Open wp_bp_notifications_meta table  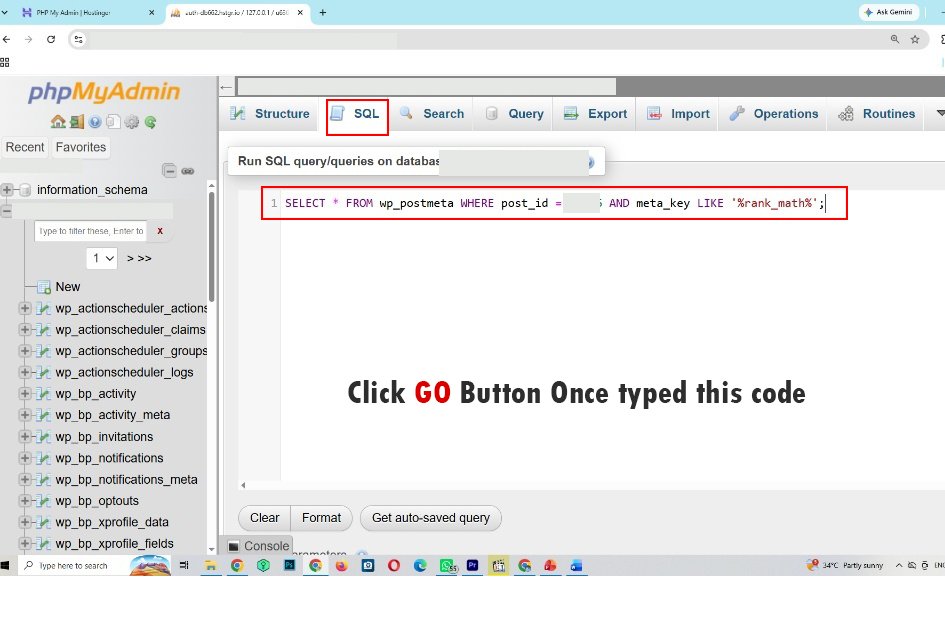[x=127, y=480]
